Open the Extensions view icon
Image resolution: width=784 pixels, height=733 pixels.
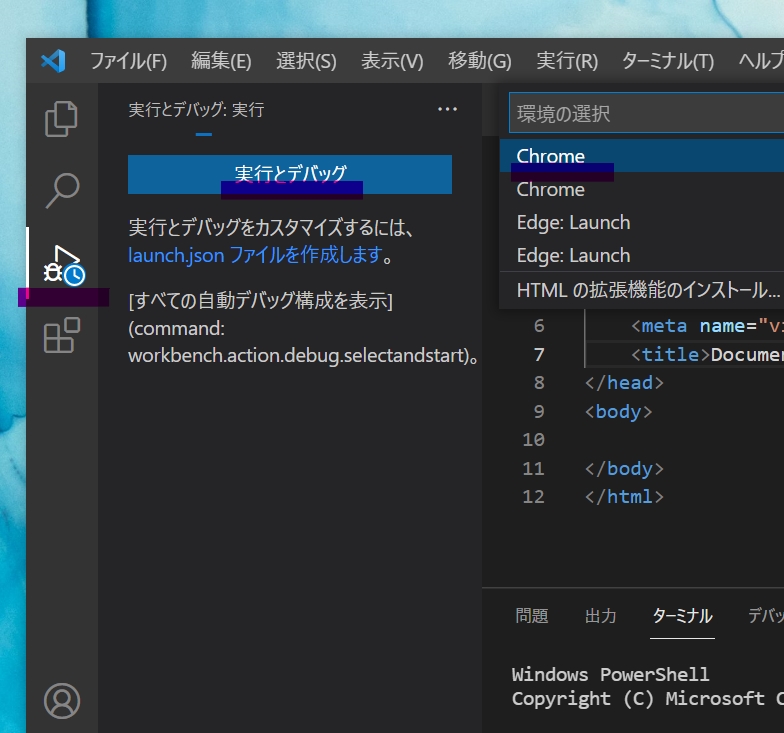click(x=62, y=336)
